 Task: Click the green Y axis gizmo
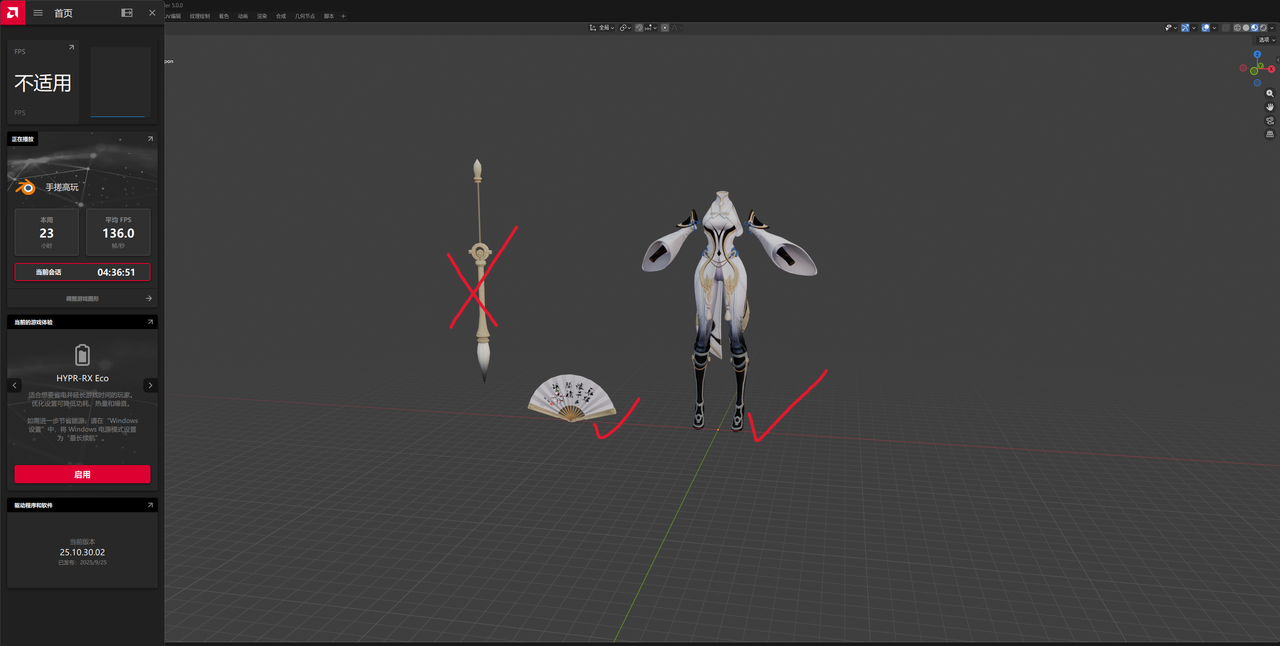click(x=1260, y=65)
